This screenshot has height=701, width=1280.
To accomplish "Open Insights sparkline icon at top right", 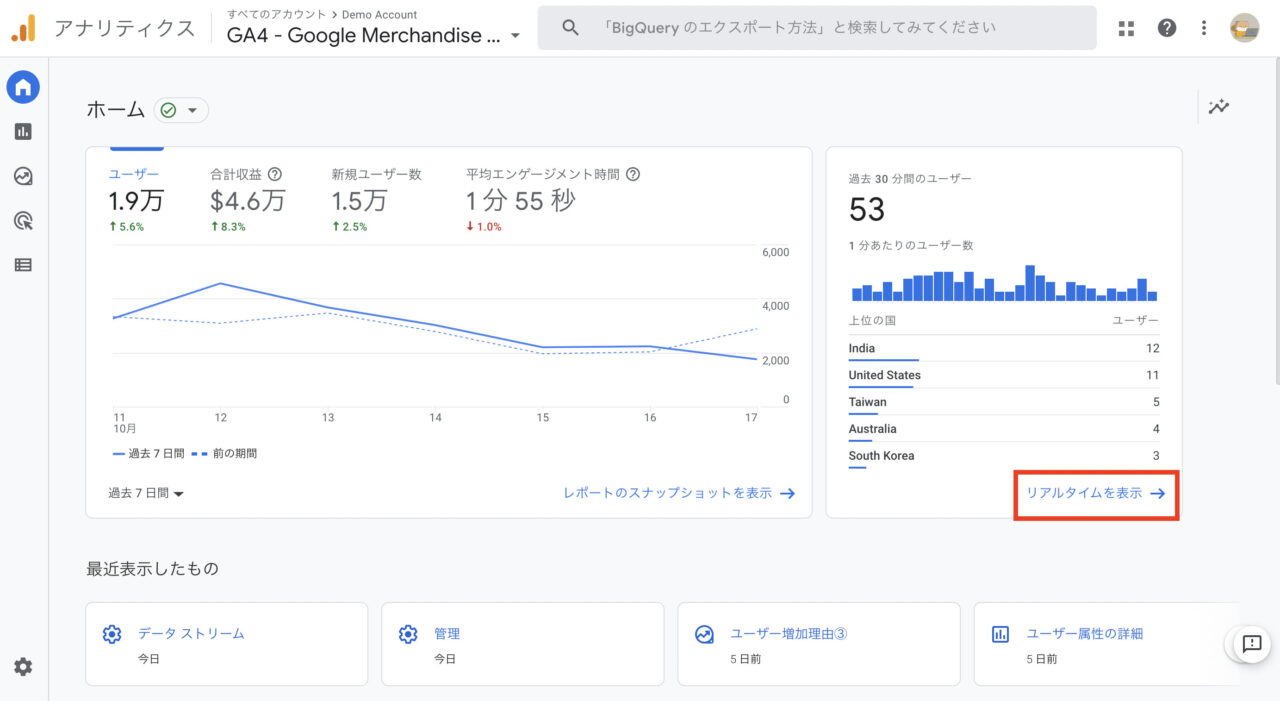I will point(1219,107).
